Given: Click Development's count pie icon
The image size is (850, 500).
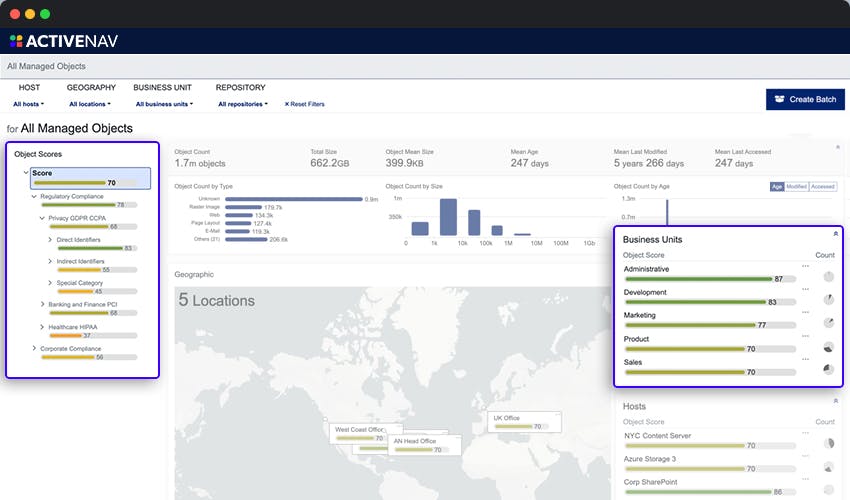Looking at the screenshot, I should pos(828,299).
